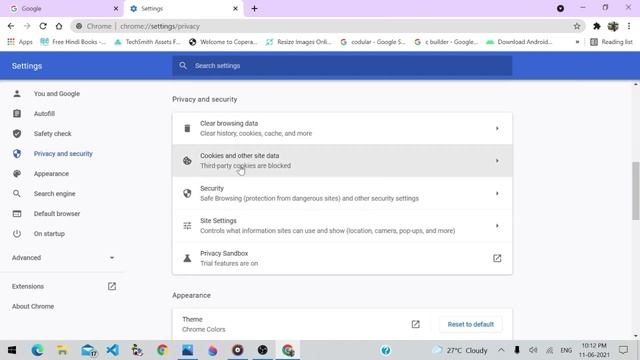
Task: Open Theme in Chrome Web Store icon
Action: click(x=416, y=324)
